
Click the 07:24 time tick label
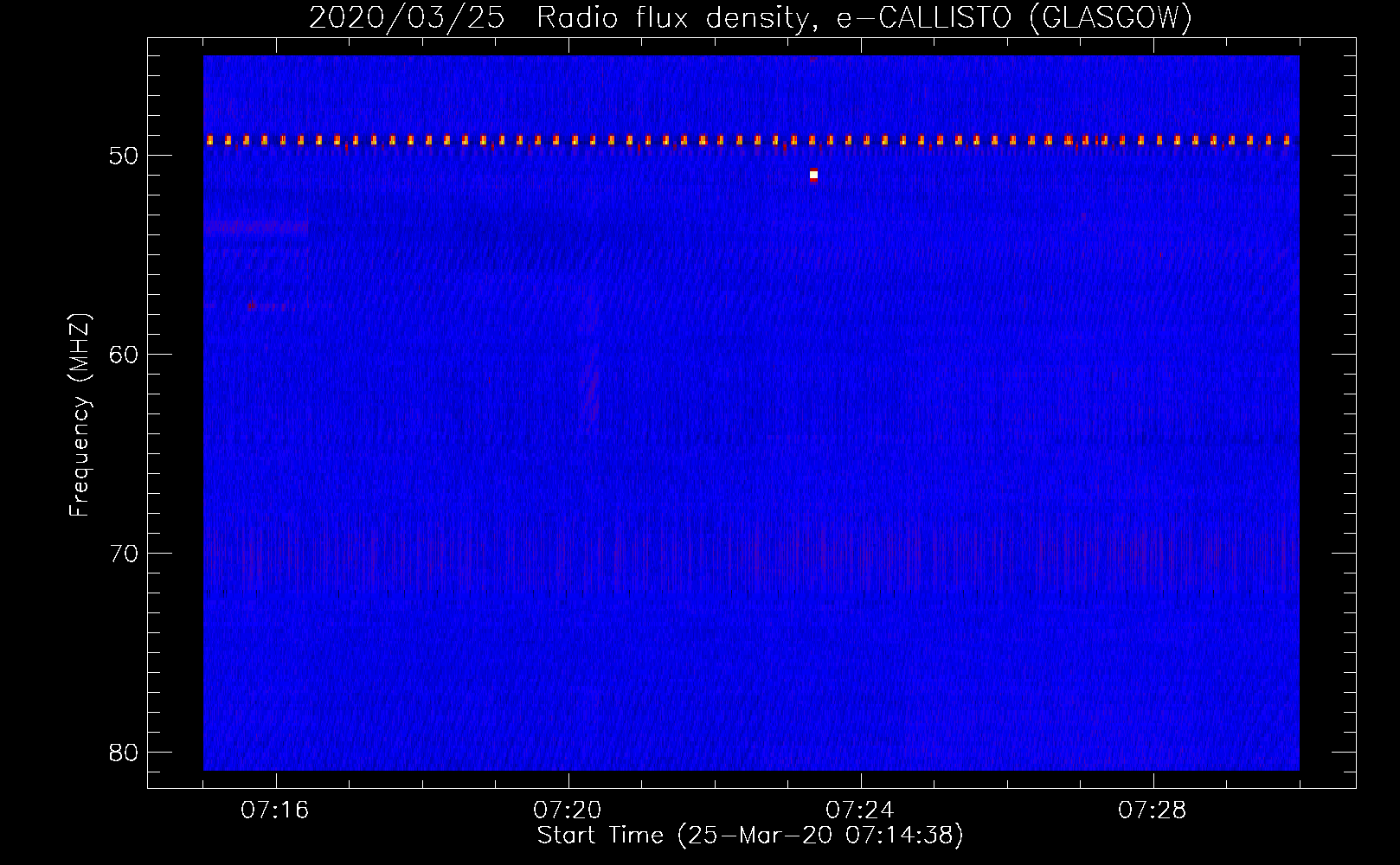(861, 811)
